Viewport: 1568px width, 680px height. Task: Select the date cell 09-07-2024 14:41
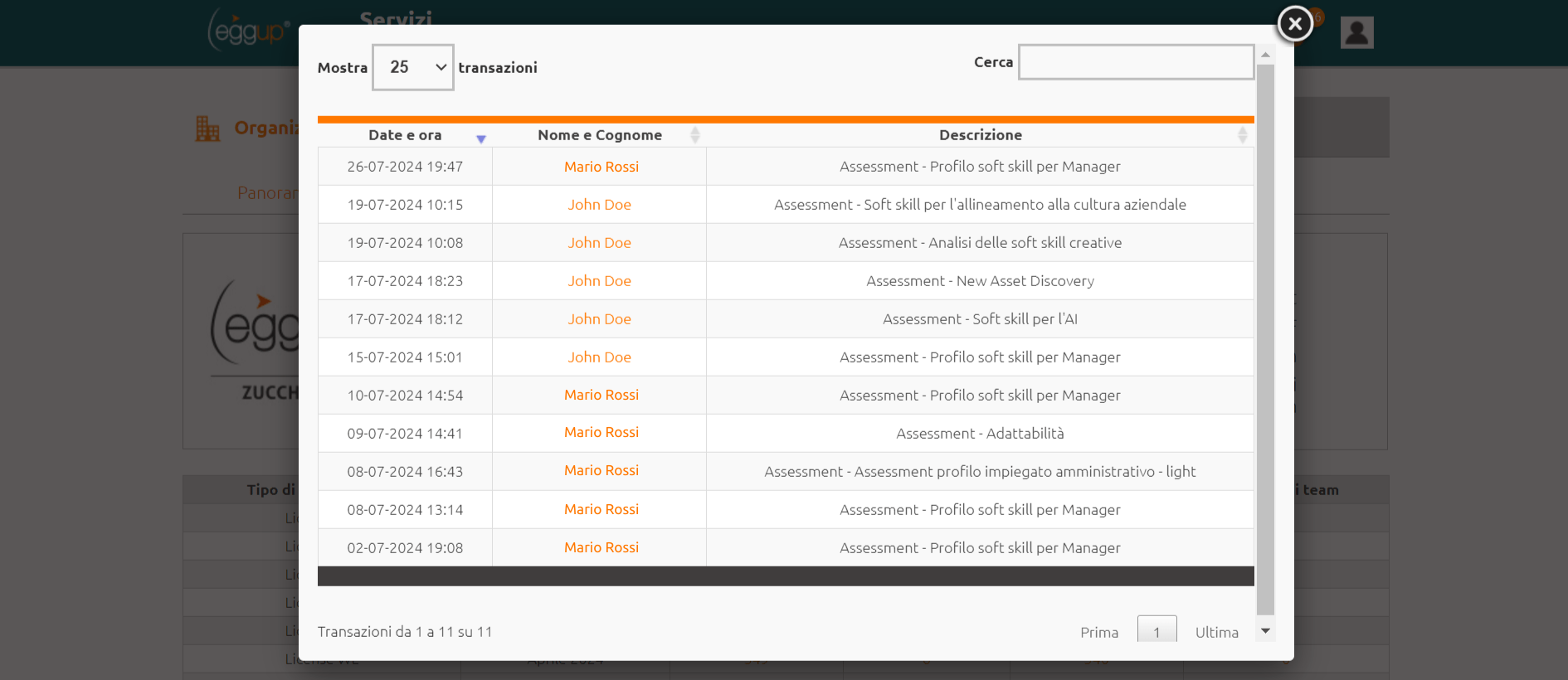(405, 434)
